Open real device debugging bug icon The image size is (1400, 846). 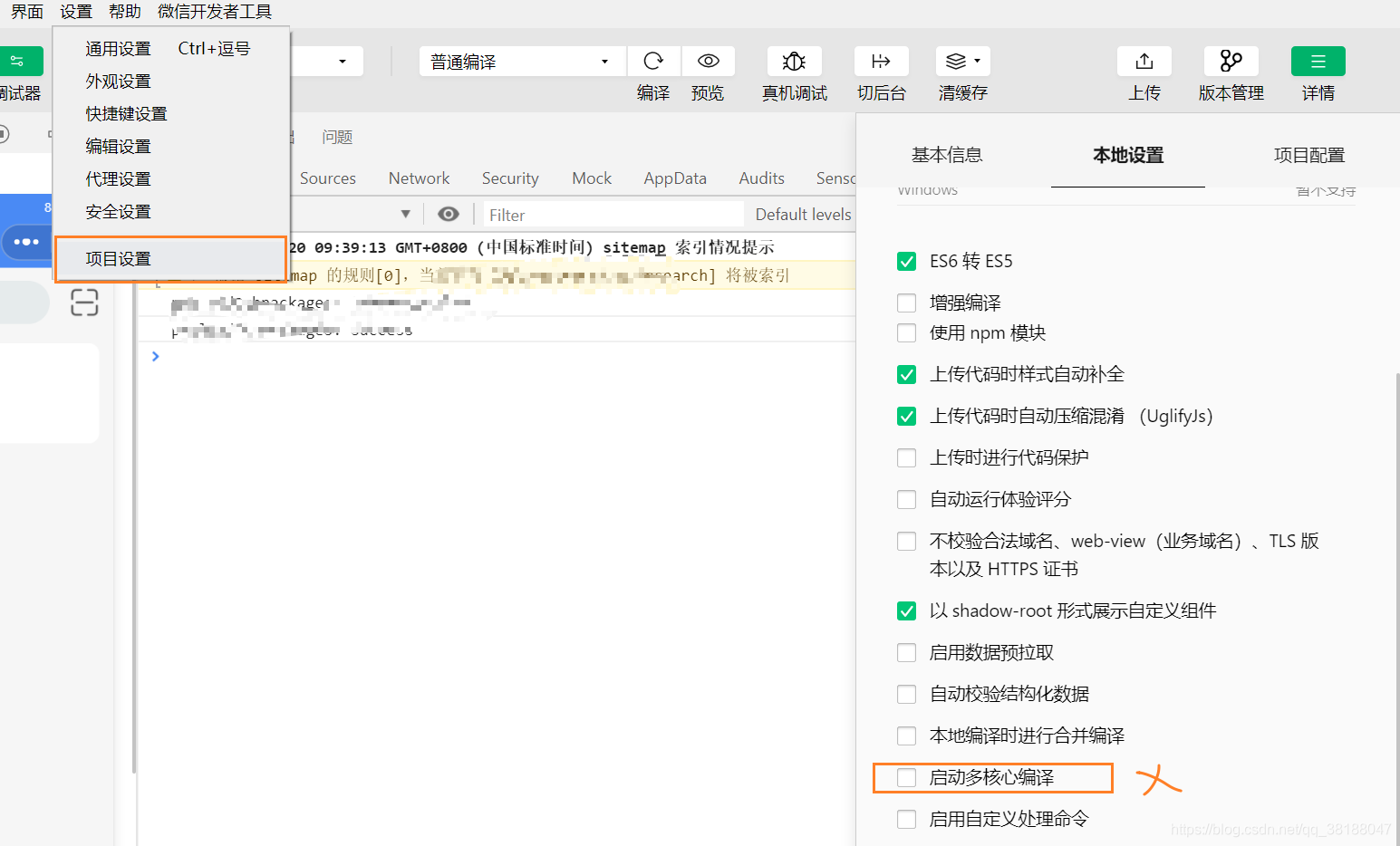click(794, 61)
